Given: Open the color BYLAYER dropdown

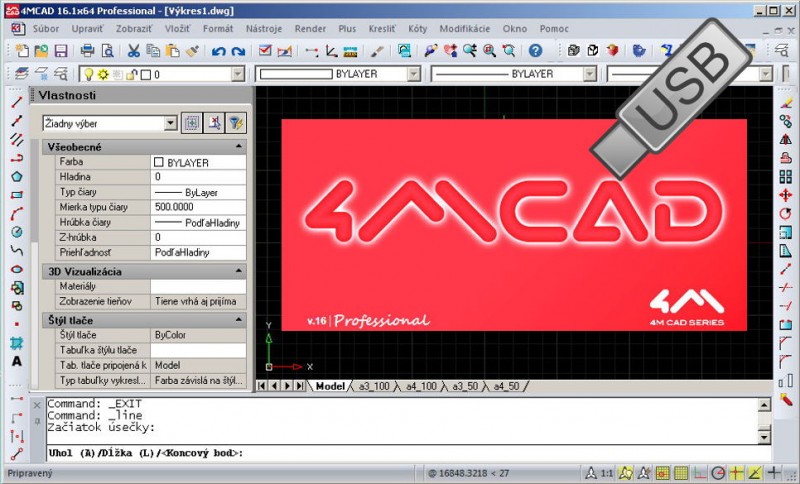Looking at the screenshot, I should pos(414,74).
